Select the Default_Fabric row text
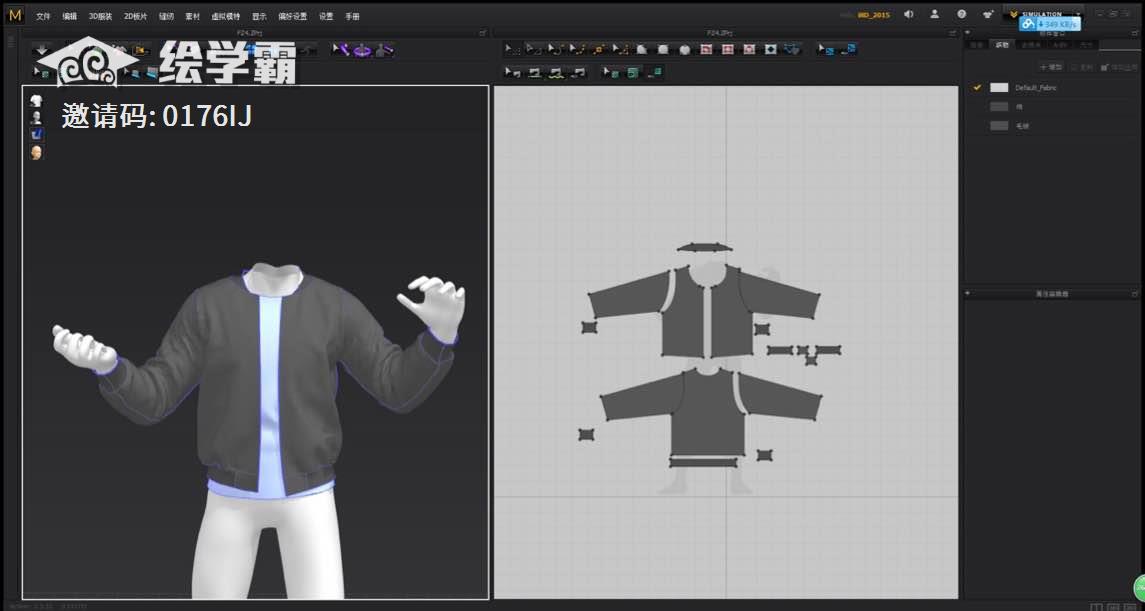The image size is (1145, 611). tap(1035, 88)
